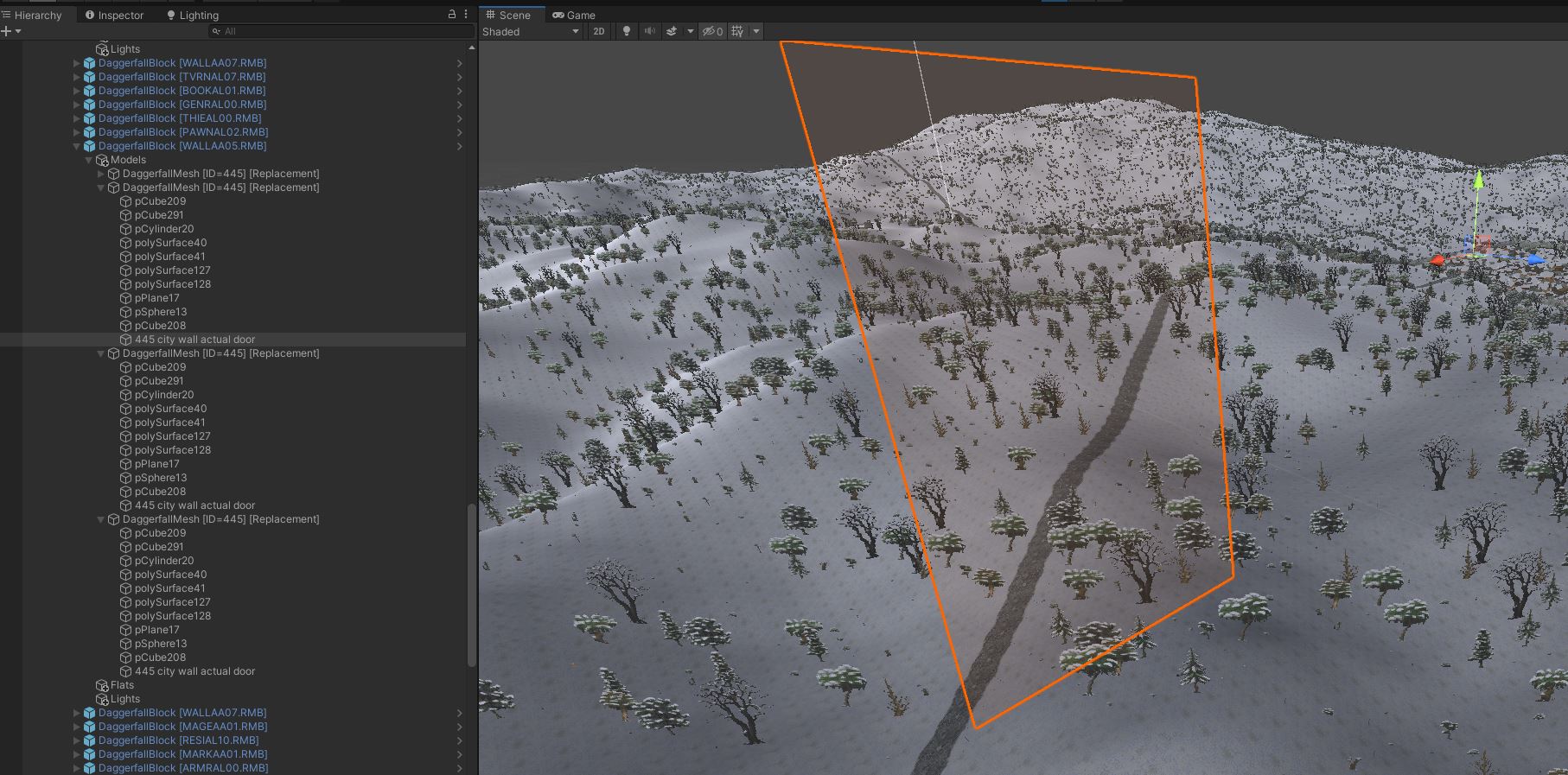
Task: Click the scroll-up arrow of Hierarchy scrollbar
Action: point(471,48)
